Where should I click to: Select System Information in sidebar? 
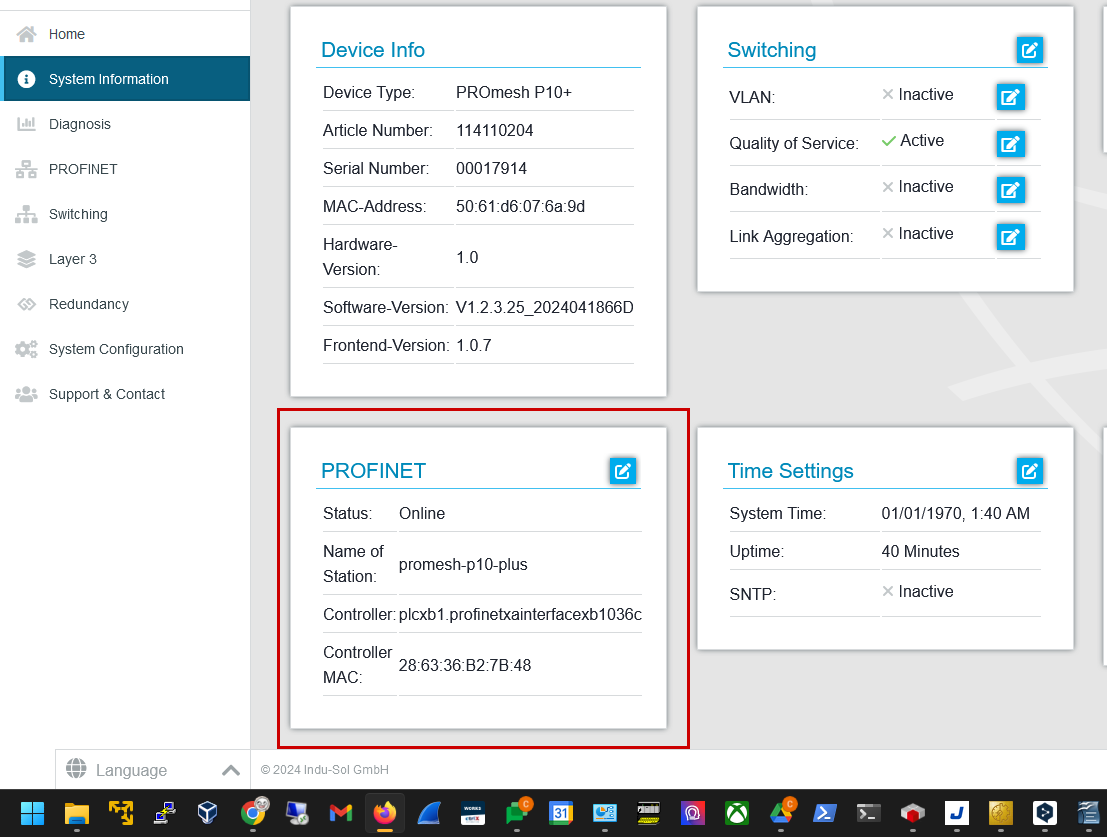pos(125,79)
